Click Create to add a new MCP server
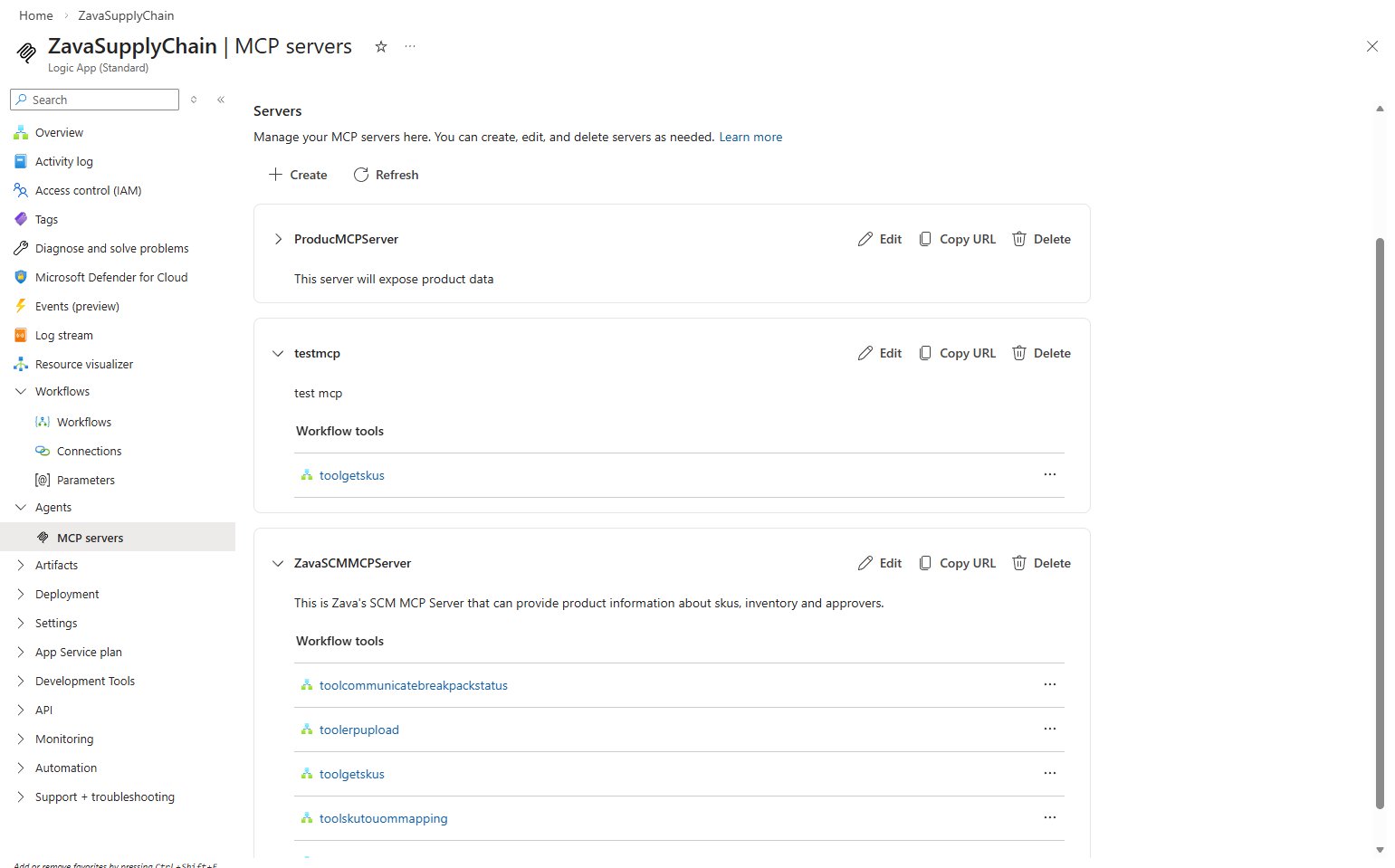Viewport: 1395px width, 868px height. tap(297, 174)
